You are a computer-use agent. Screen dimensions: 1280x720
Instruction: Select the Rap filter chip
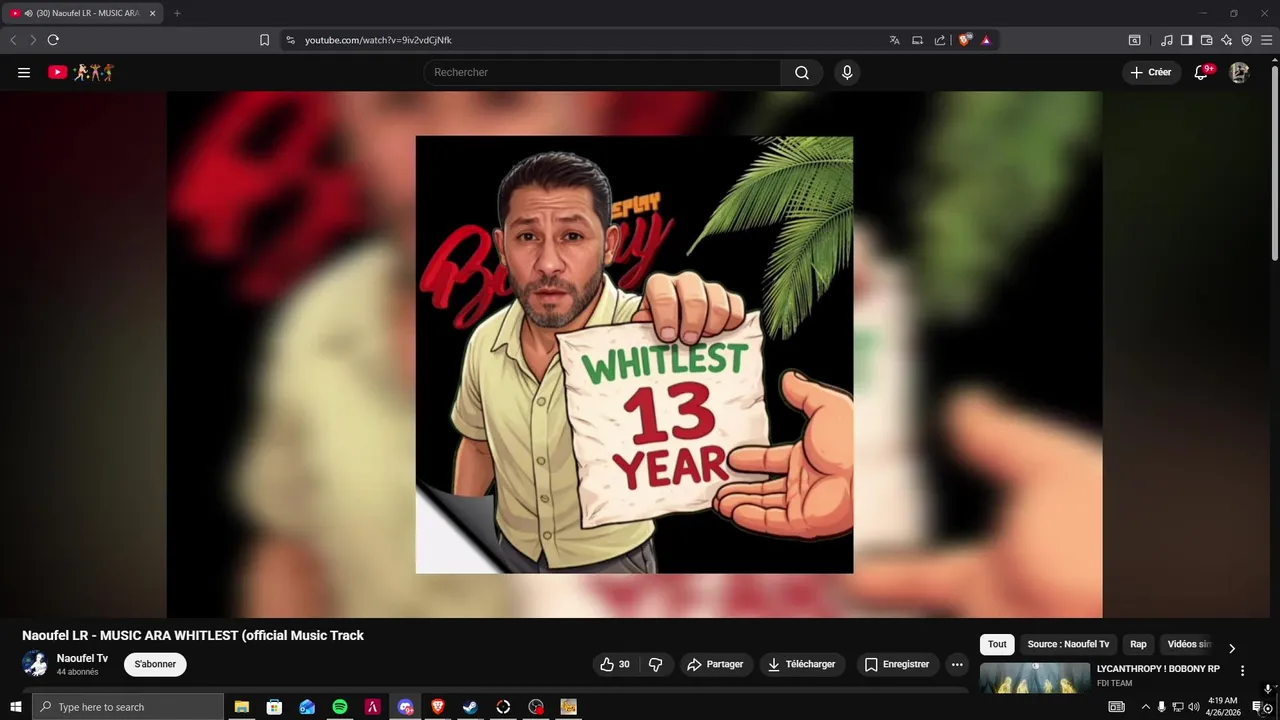coord(1138,644)
